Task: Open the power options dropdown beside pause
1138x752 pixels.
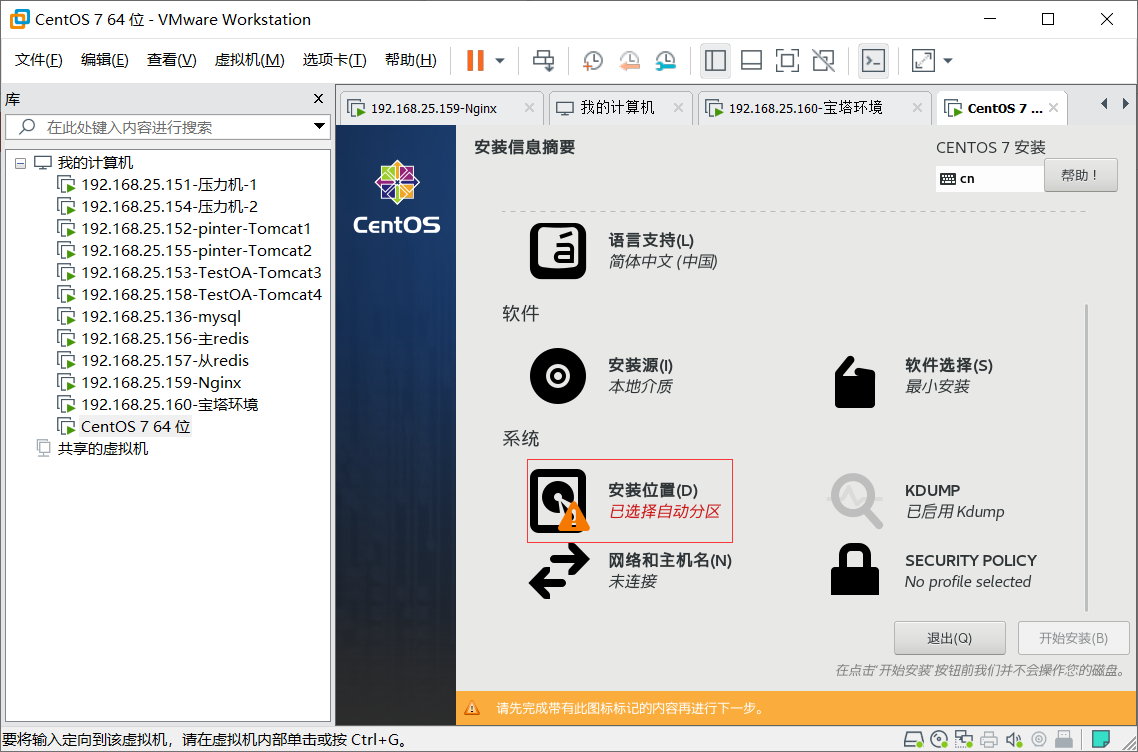Action: tap(500, 61)
